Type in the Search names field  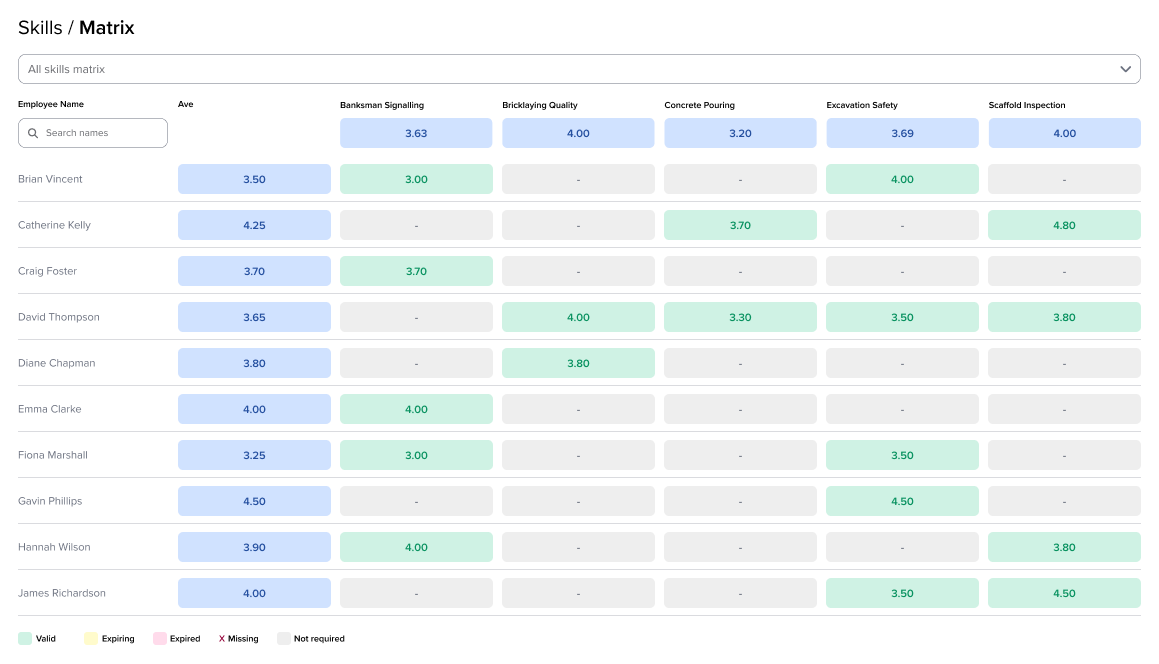click(100, 133)
